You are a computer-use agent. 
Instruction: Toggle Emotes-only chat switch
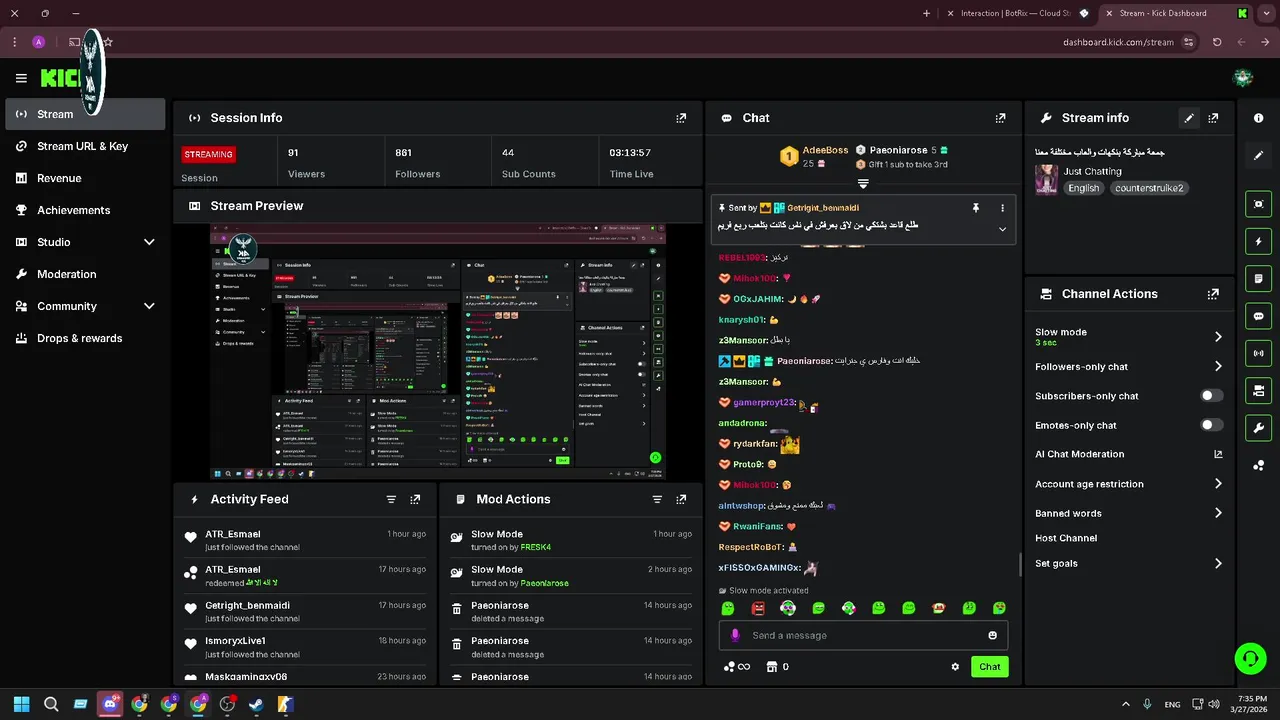(1211, 425)
